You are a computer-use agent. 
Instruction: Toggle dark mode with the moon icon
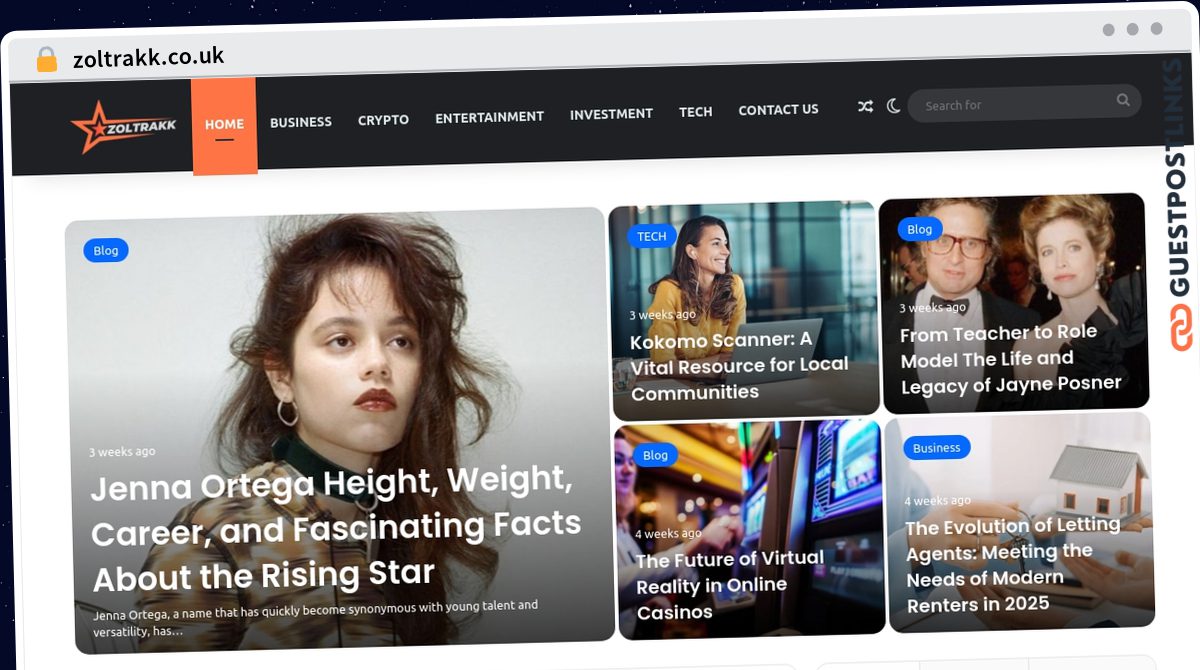tap(893, 105)
